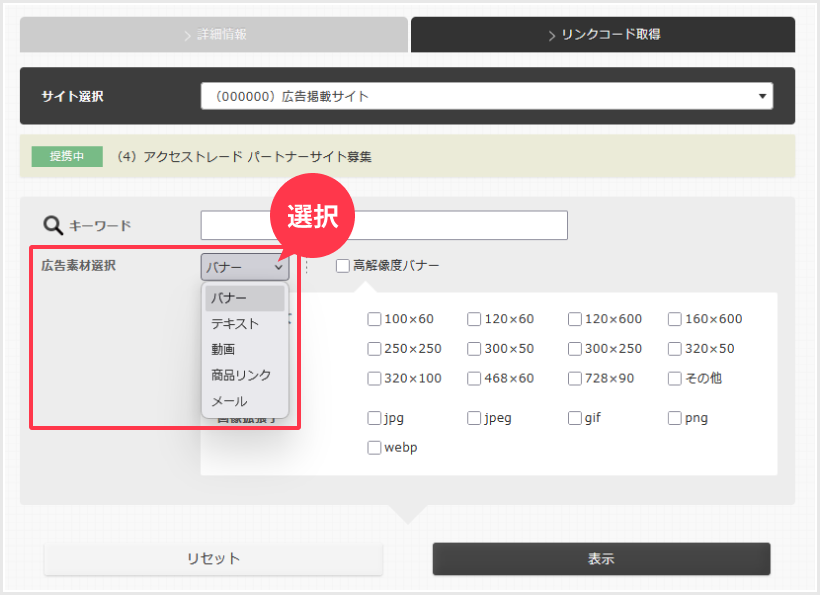Image resolution: width=820 pixels, height=595 pixels.
Task: Click the キーワード search input field
Action: [x=384, y=225]
